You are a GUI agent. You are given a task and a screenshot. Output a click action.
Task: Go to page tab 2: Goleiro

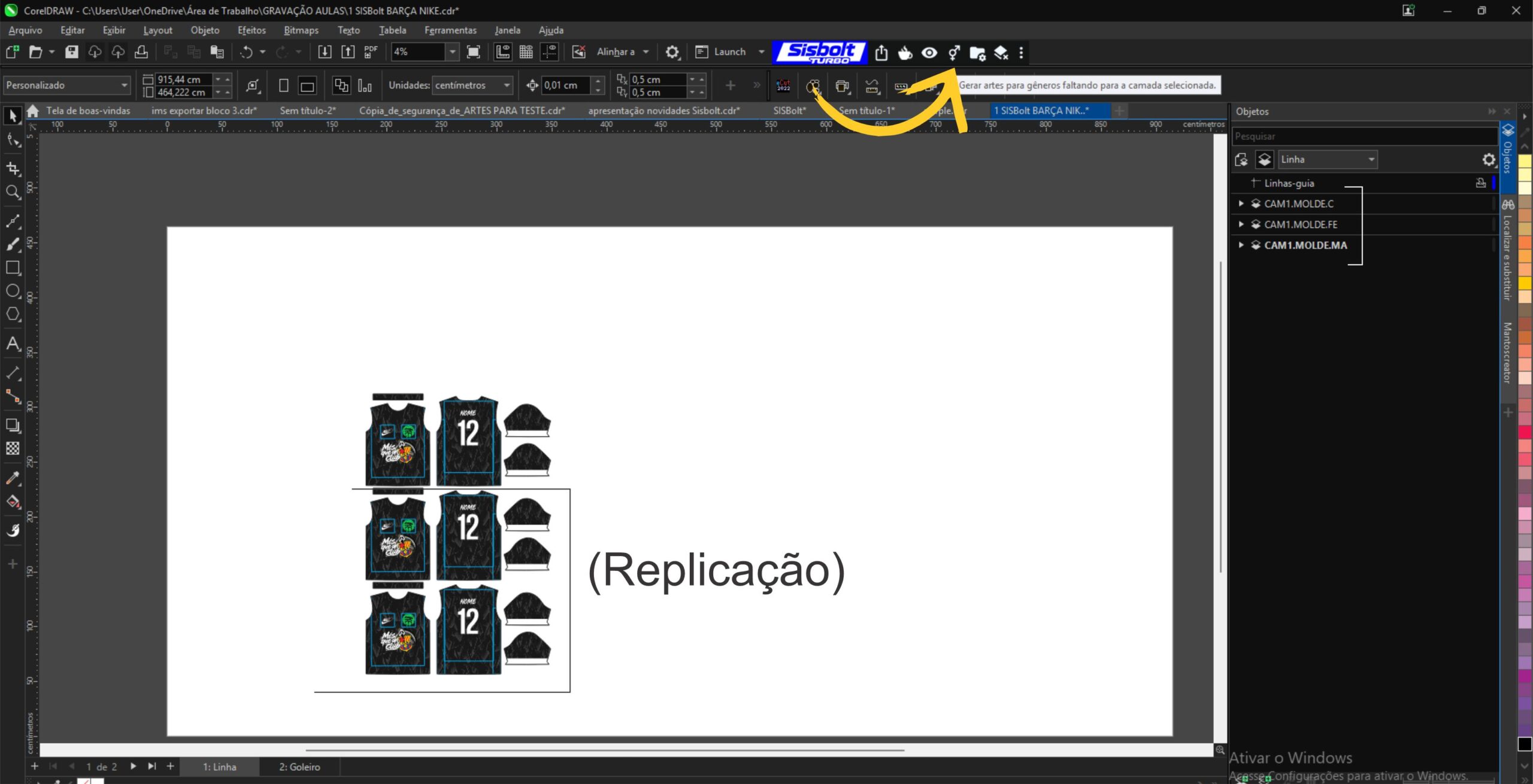(x=299, y=767)
